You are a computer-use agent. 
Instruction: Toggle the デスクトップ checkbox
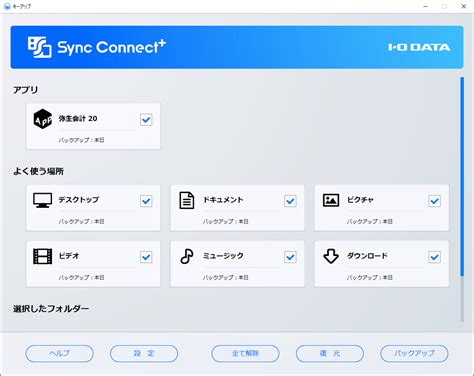coord(146,201)
